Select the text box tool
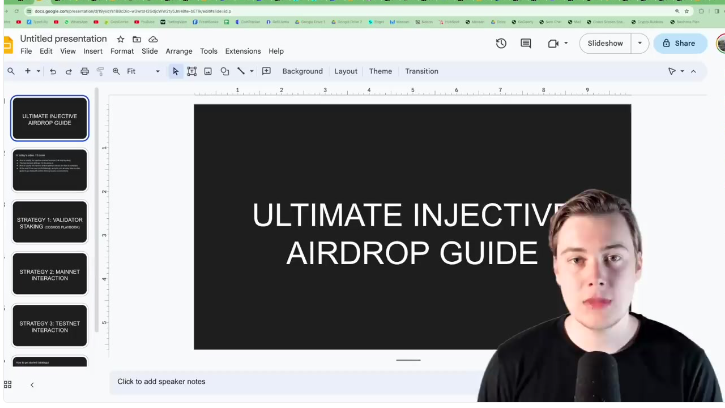This screenshot has height=408, width=725. (x=191, y=71)
